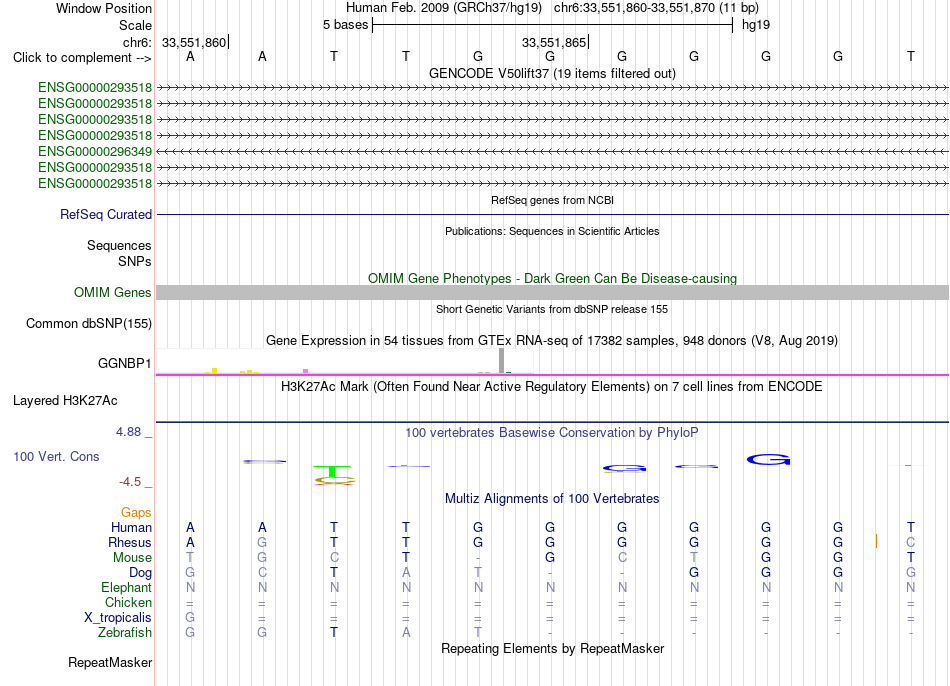This screenshot has height=686, width=950.
Task: Open Repeating Elements by RepeatMasker title
Action: [x=552, y=648]
